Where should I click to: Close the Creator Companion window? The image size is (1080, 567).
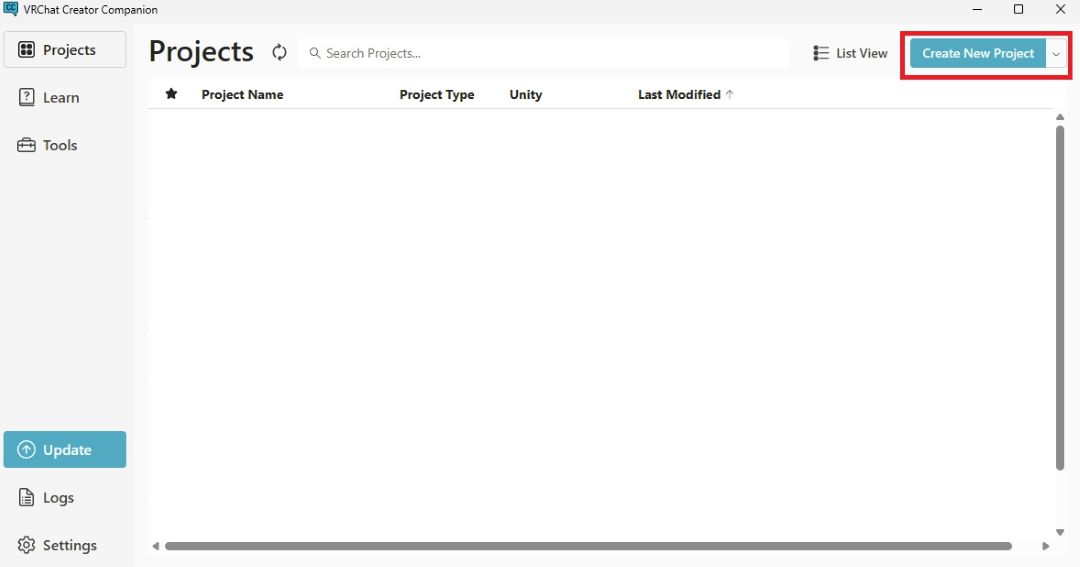pos(1061,9)
